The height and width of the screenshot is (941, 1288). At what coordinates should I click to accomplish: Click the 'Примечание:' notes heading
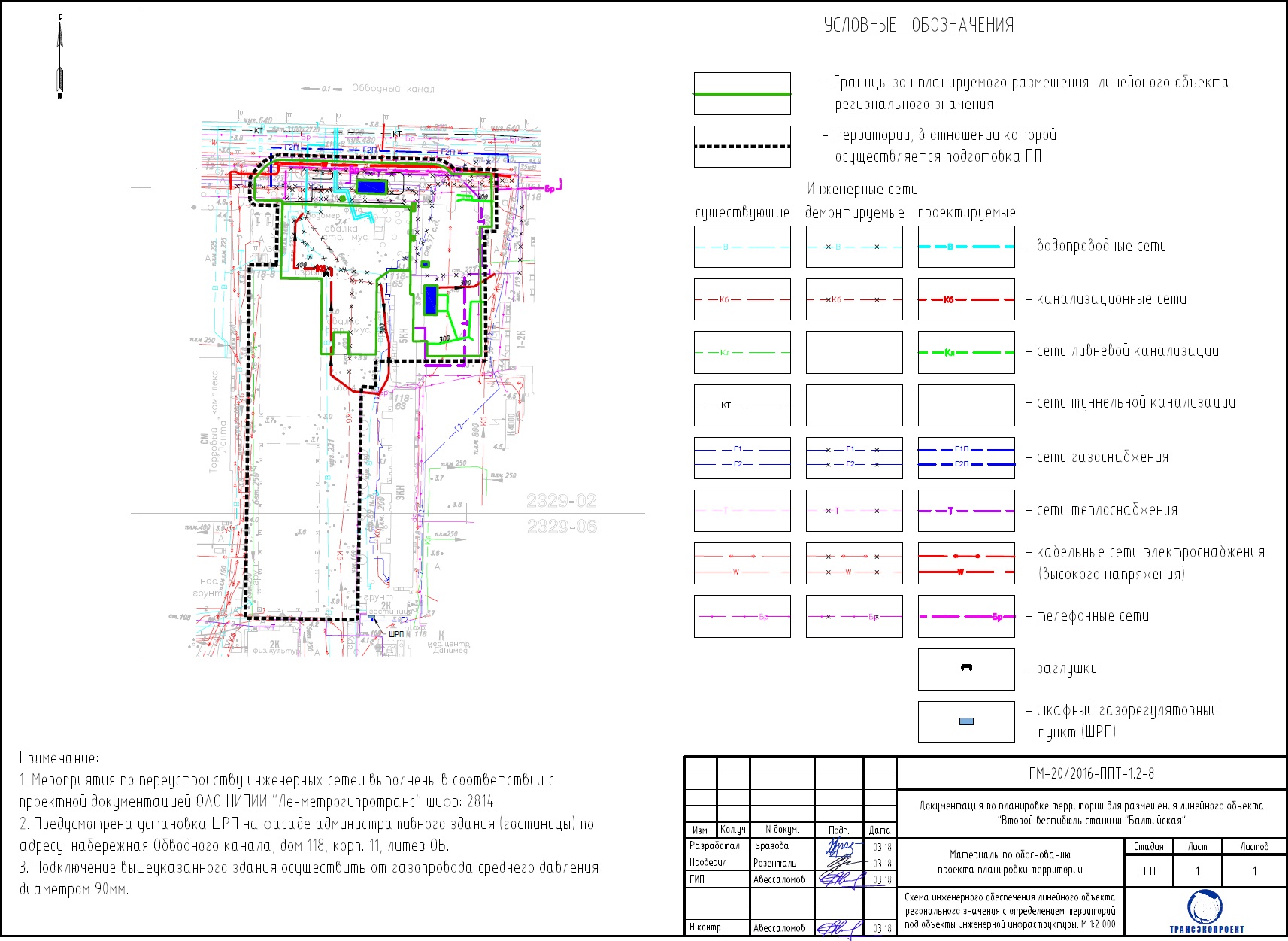[x=59, y=758]
